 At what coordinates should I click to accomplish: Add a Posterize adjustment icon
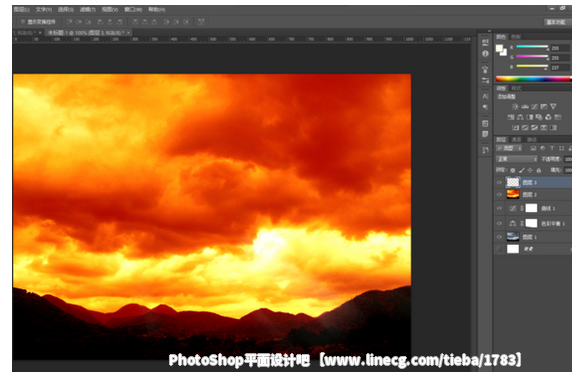(525, 128)
